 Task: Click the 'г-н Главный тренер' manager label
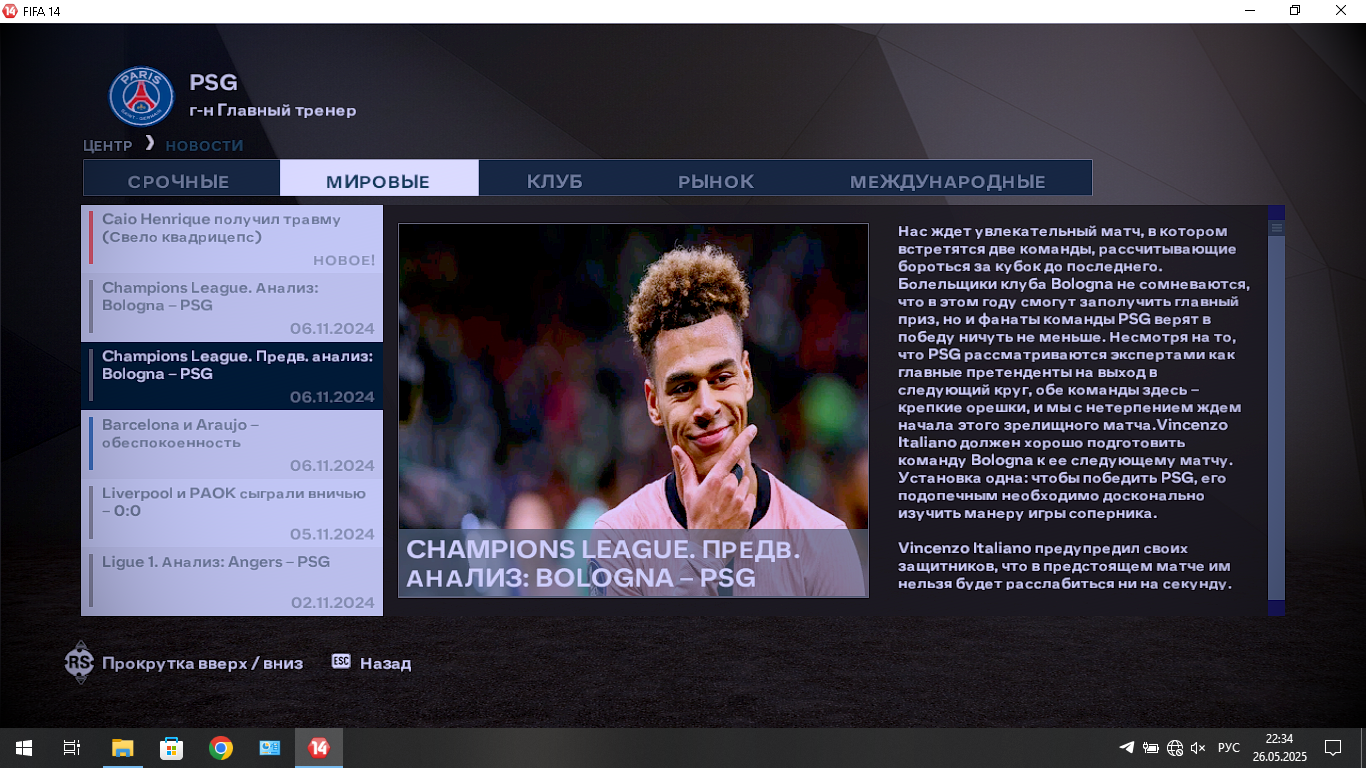pyautogui.click(x=273, y=110)
